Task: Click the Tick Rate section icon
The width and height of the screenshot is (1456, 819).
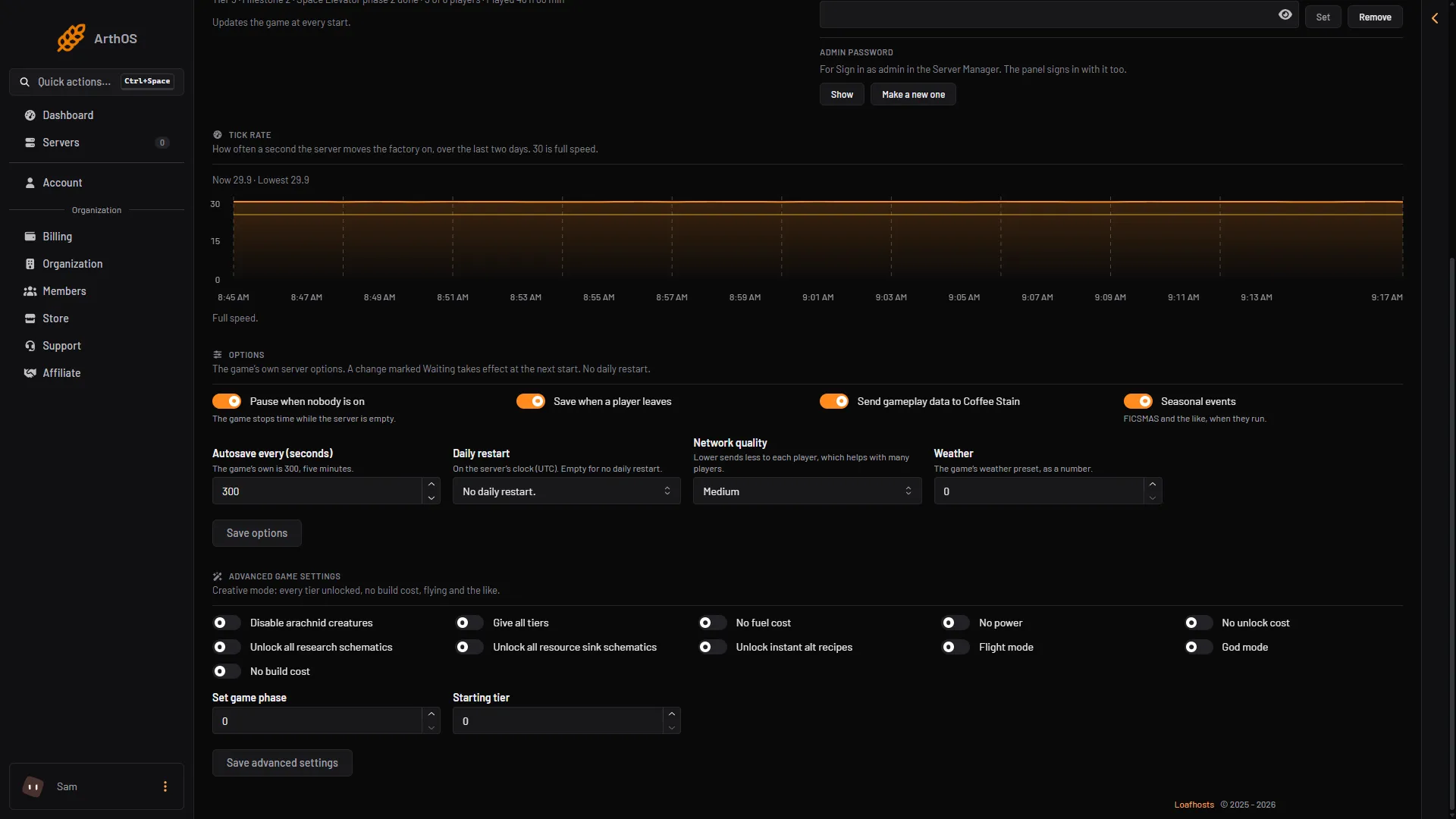Action: point(218,135)
